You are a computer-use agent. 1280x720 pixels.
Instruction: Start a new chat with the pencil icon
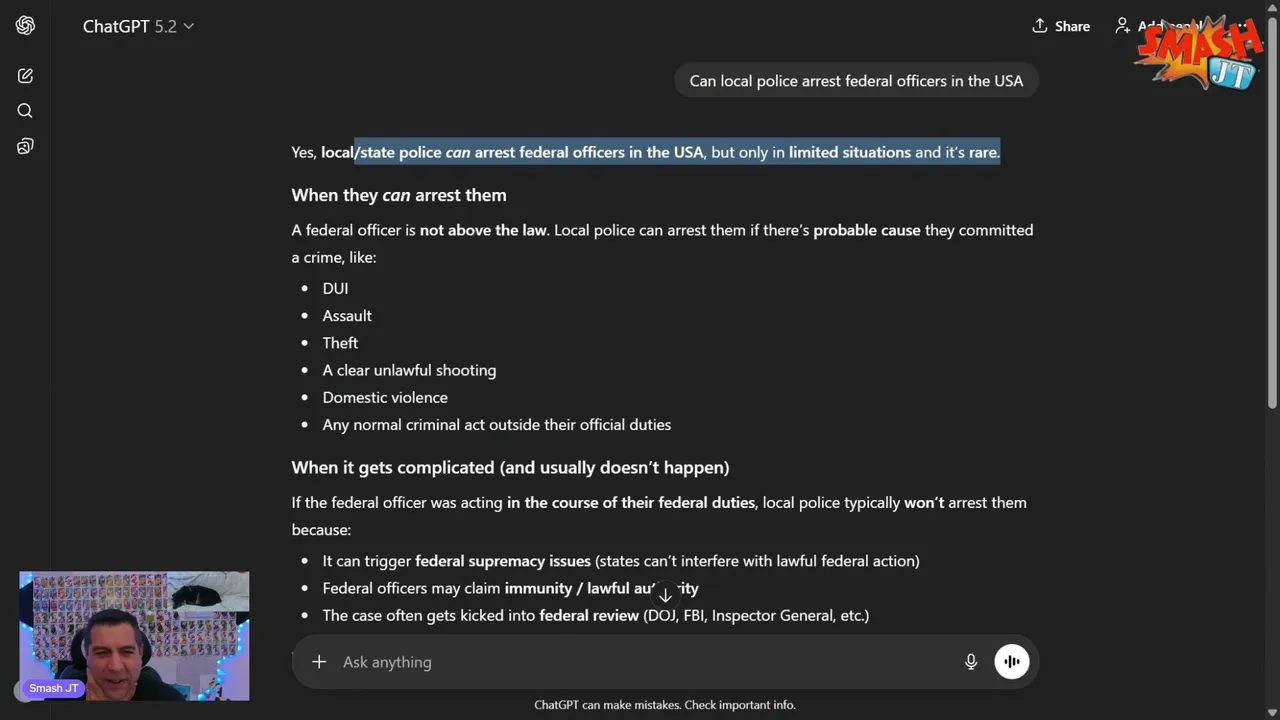(x=25, y=76)
